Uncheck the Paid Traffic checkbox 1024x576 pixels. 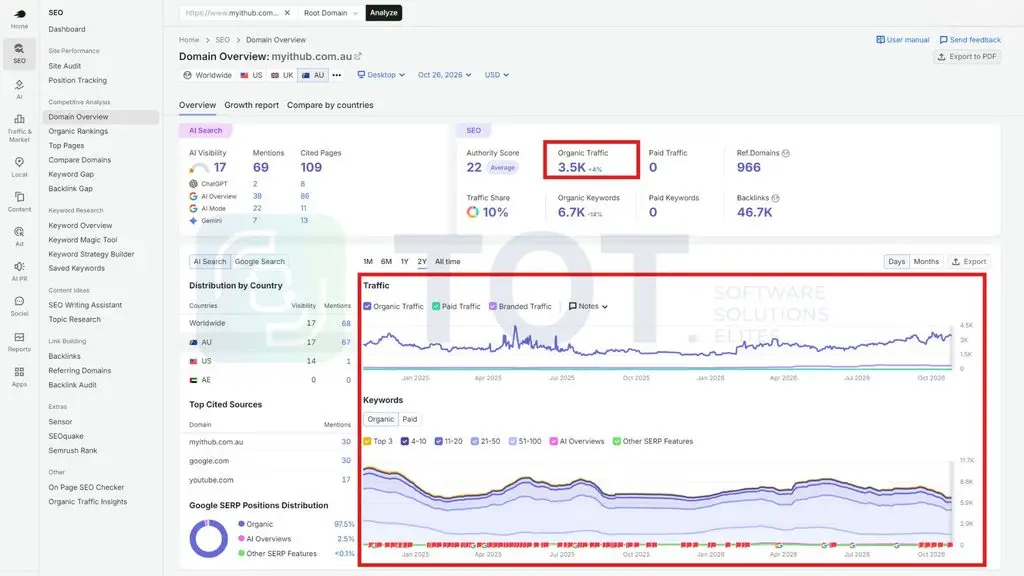(436, 306)
